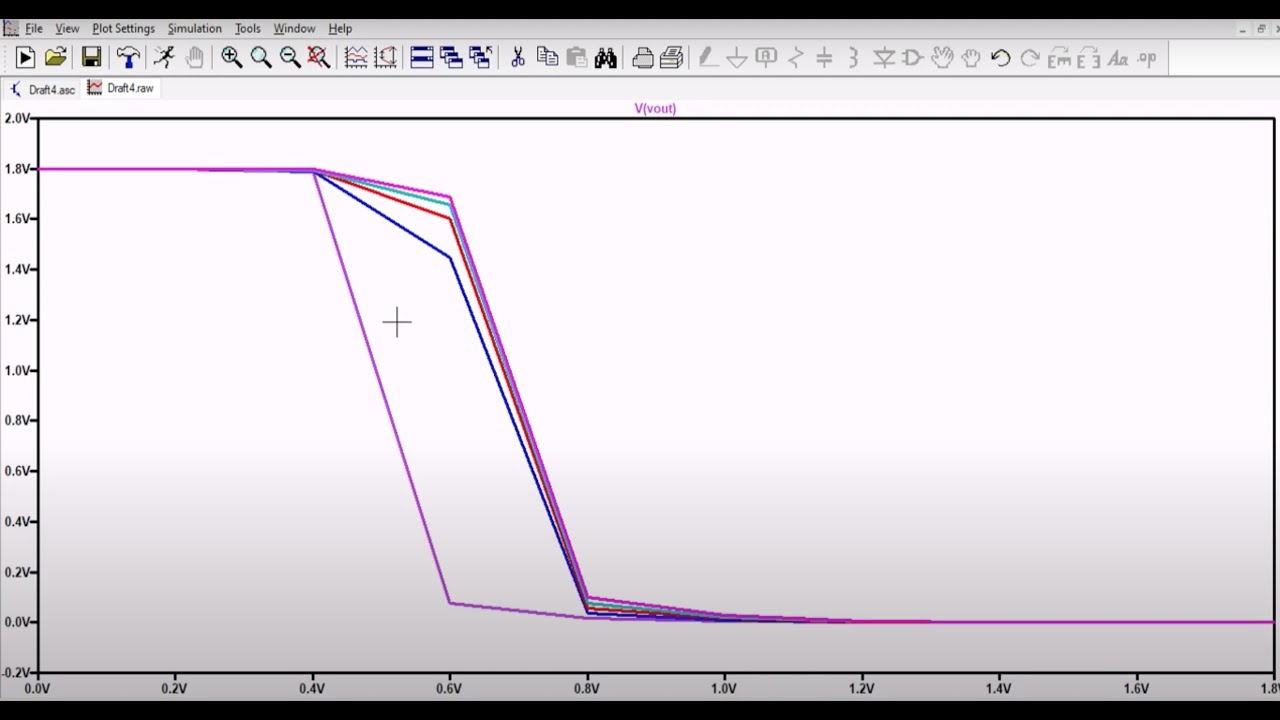
Task: Cascade windows using the overlapping panes icon
Action: pyautogui.click(x=451, y=58)
